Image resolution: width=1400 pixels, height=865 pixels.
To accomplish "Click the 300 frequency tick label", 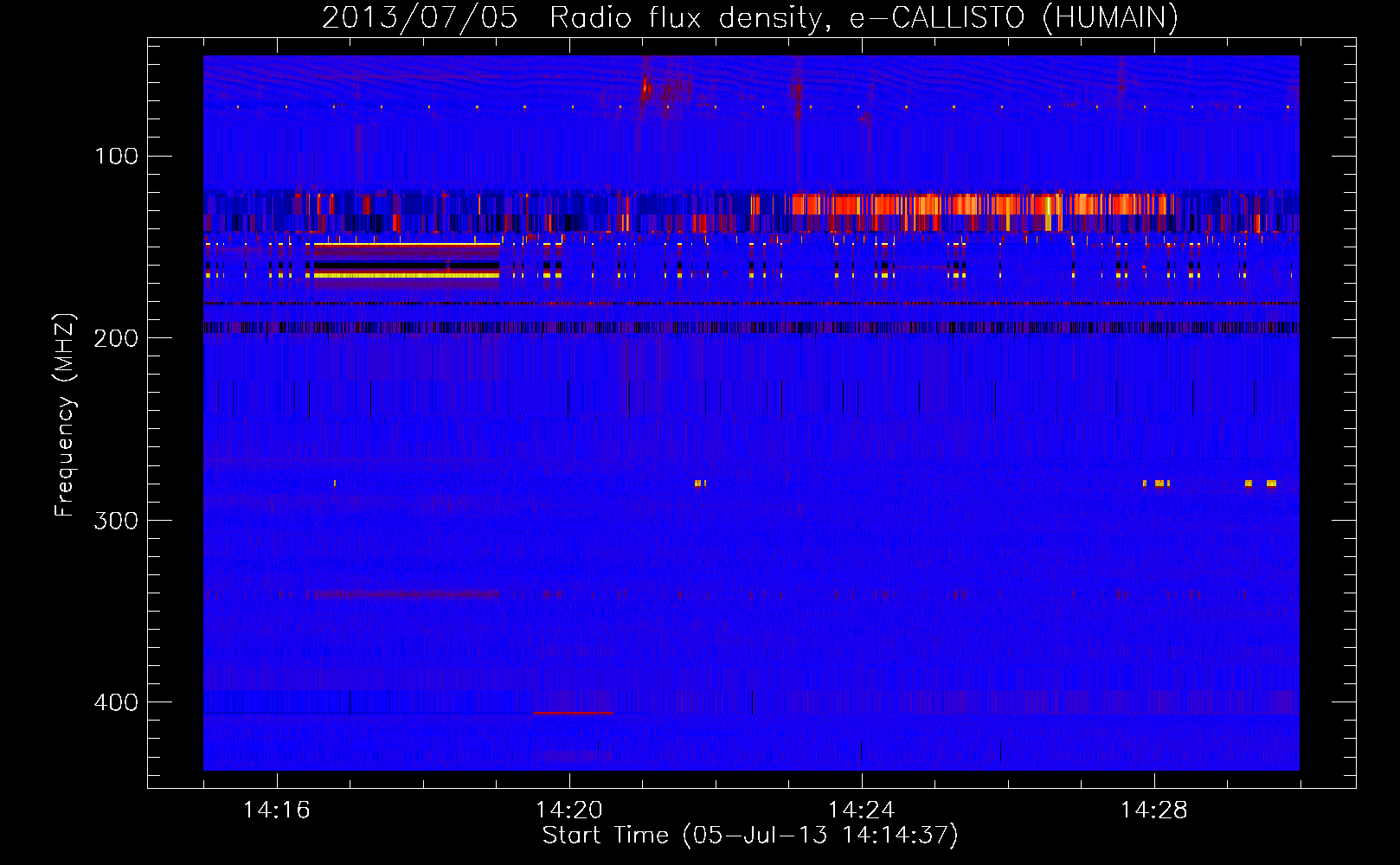I will (x=117, y=520).
